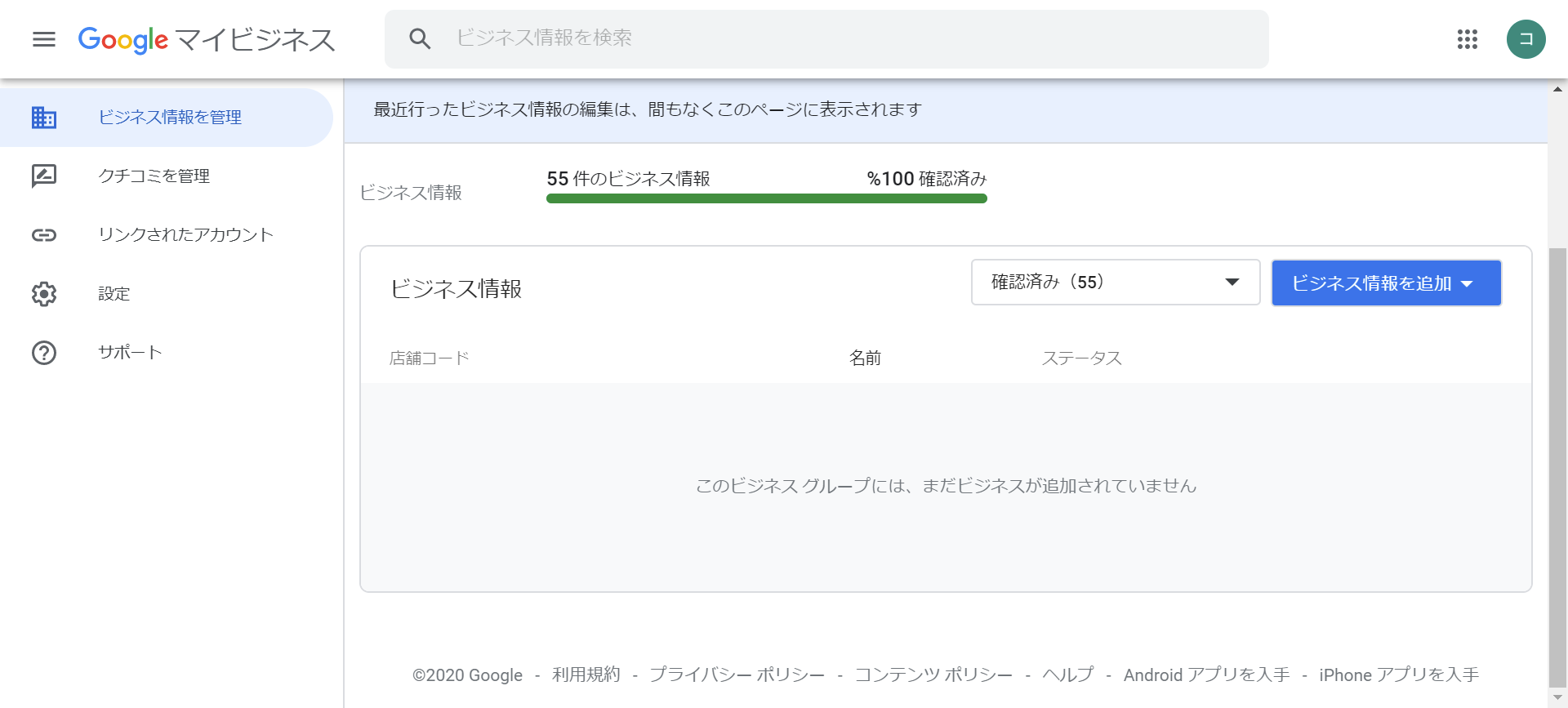Click the empty business group message

pyautogui.click(x=946, y=486)
